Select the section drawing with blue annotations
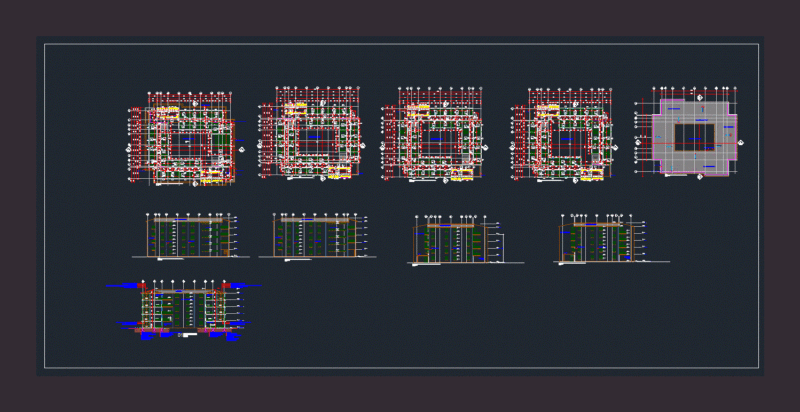800x412 pixels. (184, 310)
